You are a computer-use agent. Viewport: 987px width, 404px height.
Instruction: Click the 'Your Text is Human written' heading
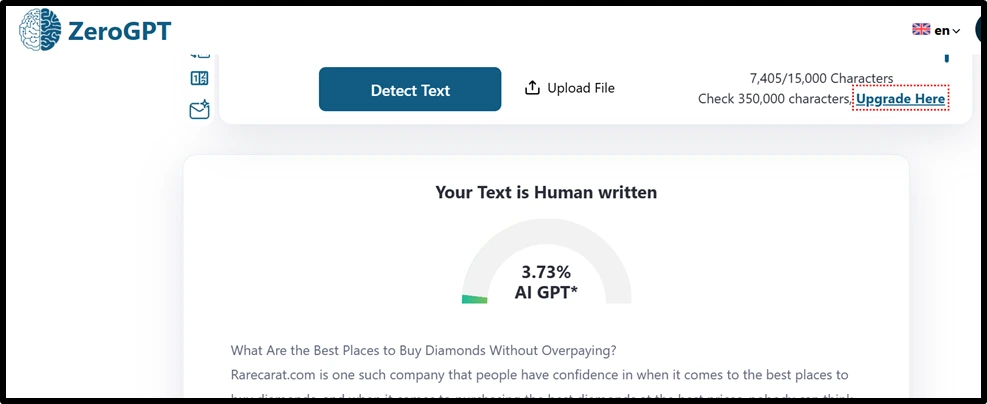[x=546, y=192]
